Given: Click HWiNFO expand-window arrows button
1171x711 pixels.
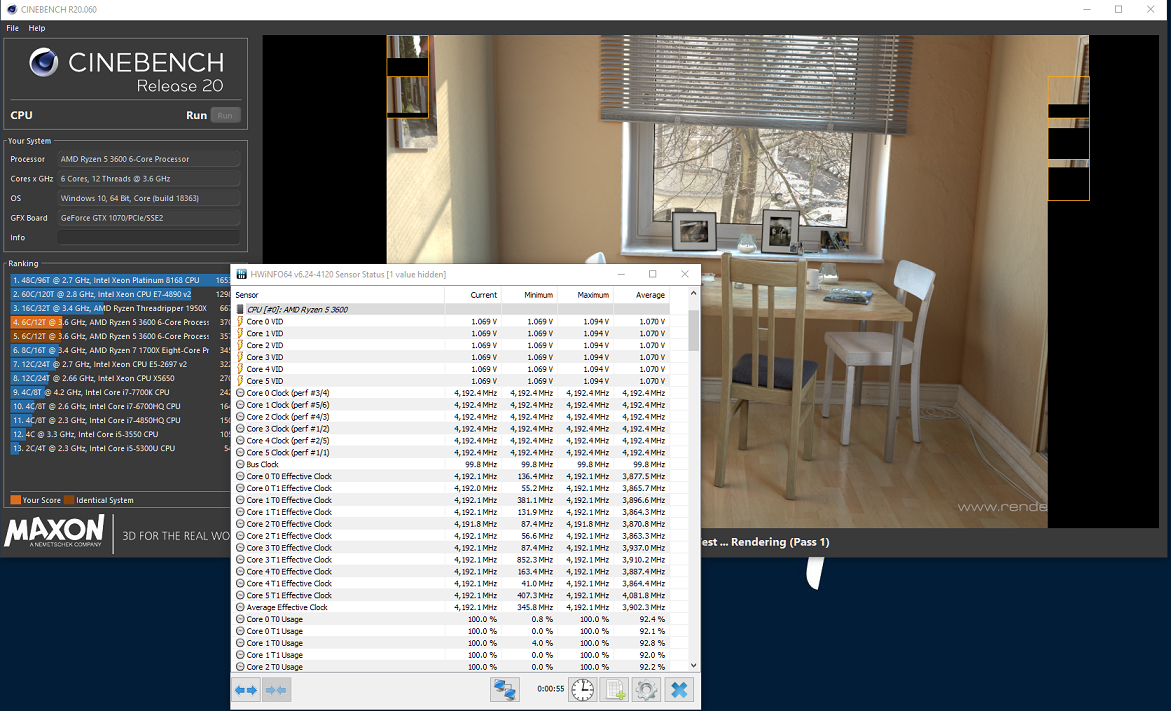Looking at the screenshot, I should pos(246,690).
